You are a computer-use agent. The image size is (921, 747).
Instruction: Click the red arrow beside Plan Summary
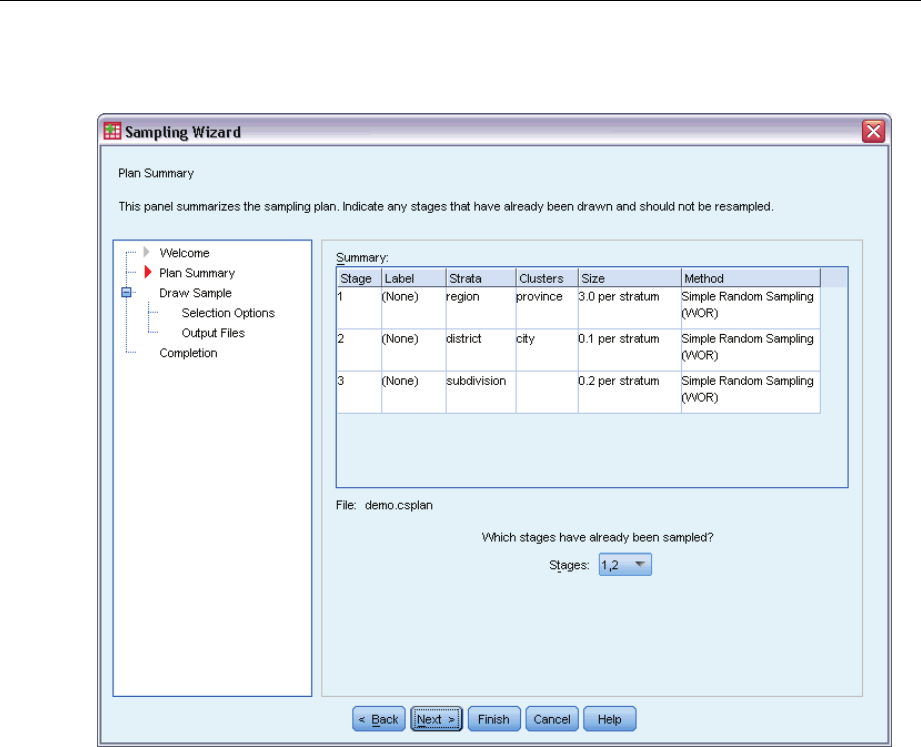point(148,272)
